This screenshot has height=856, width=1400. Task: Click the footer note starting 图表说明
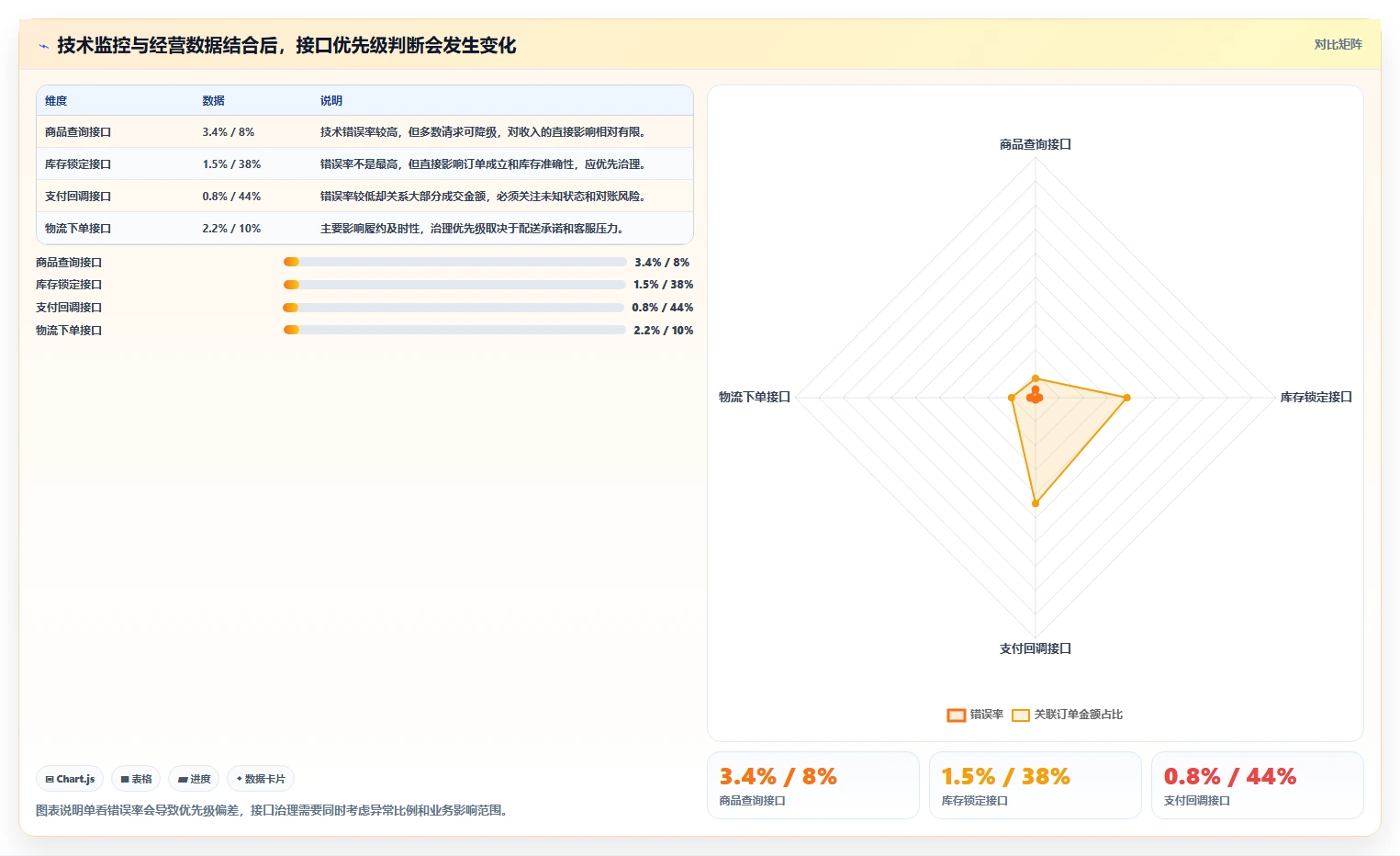(x=274, y=810)
